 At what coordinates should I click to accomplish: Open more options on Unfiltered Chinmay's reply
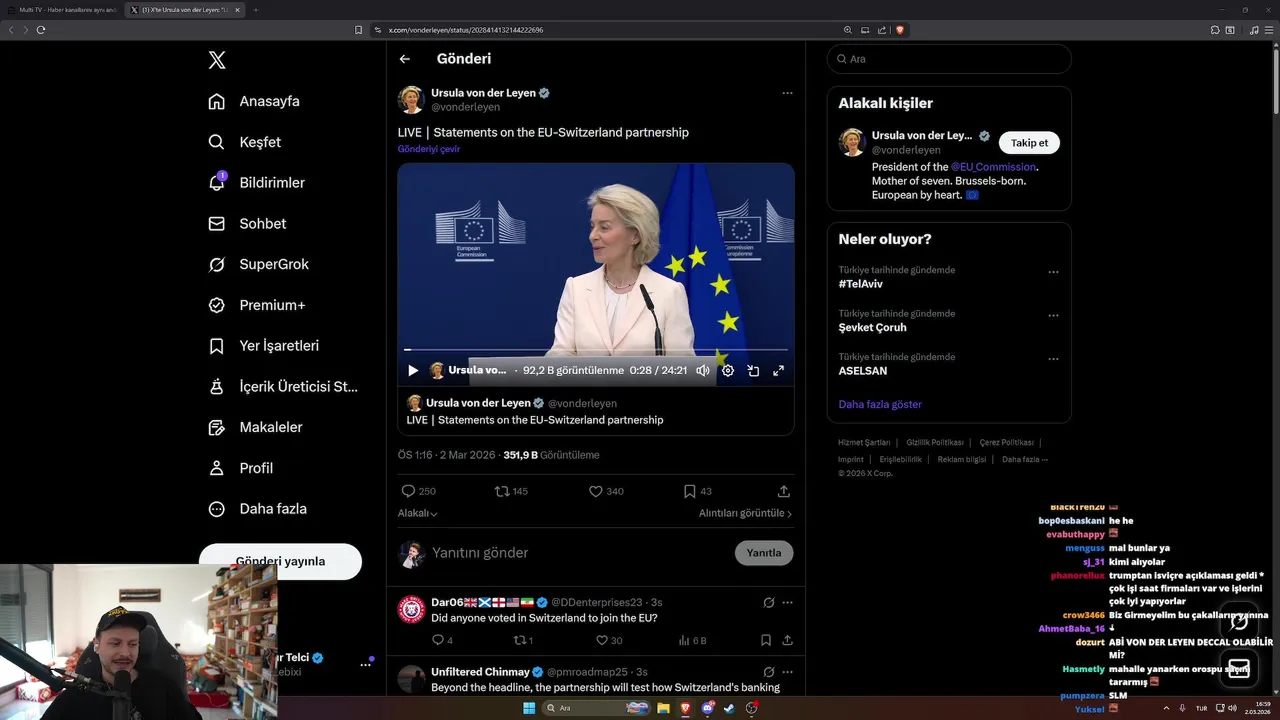787,672
